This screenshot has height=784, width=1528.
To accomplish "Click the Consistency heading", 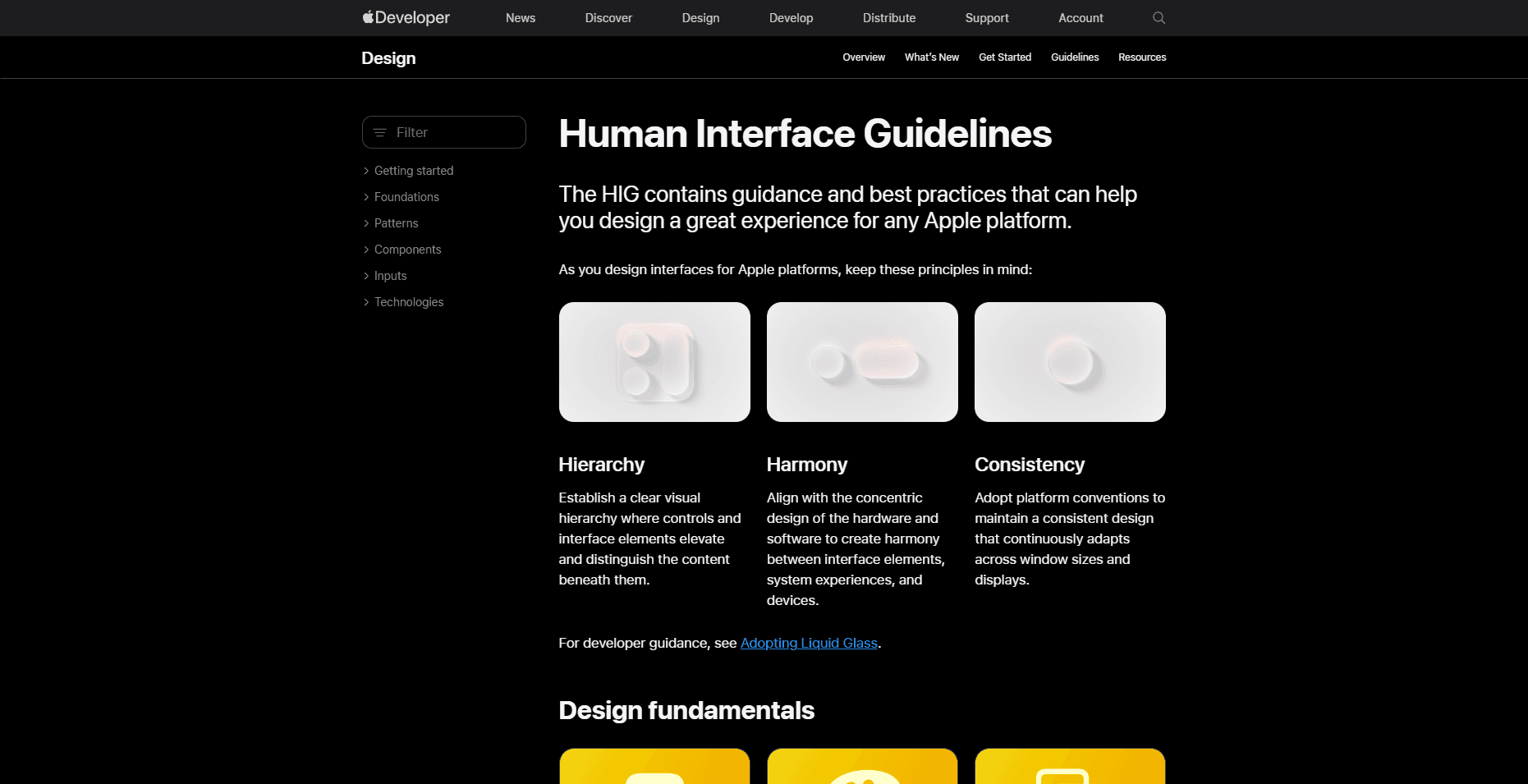I will pyautogui.click(x=1030, y=465).
